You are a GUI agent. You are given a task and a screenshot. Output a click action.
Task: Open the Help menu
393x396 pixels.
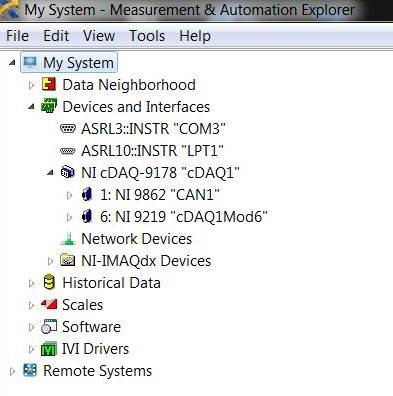click(195, 36)
